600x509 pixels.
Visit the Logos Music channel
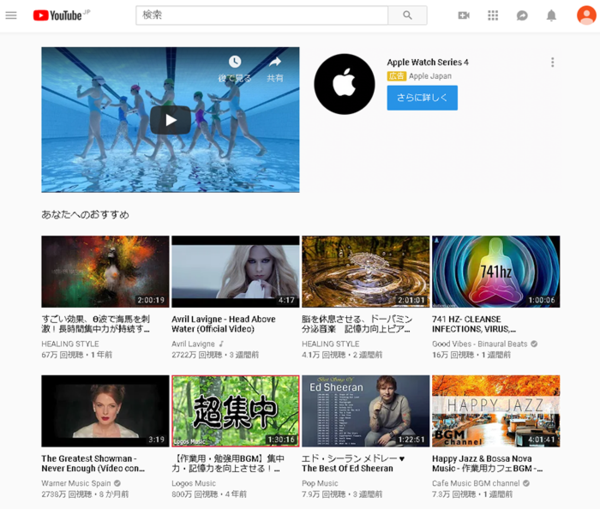click(x=194, y=483)
